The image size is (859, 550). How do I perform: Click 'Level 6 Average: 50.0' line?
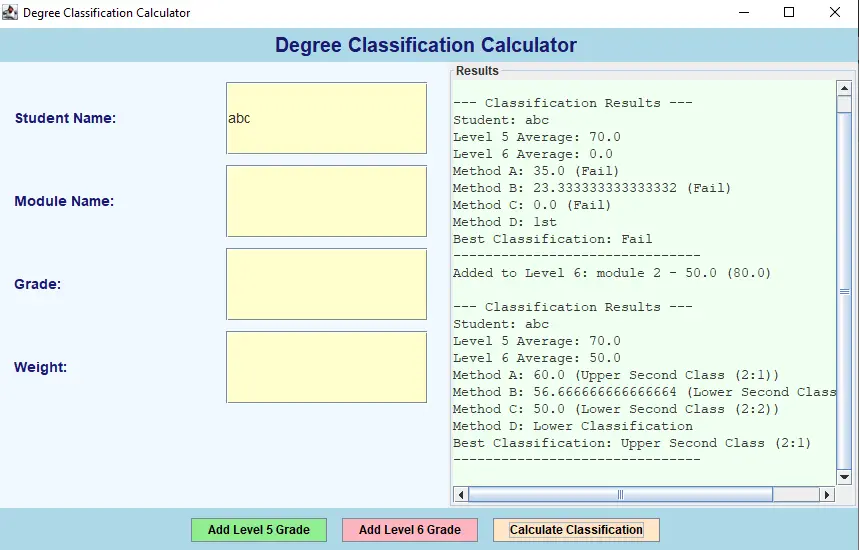point(536,358)
